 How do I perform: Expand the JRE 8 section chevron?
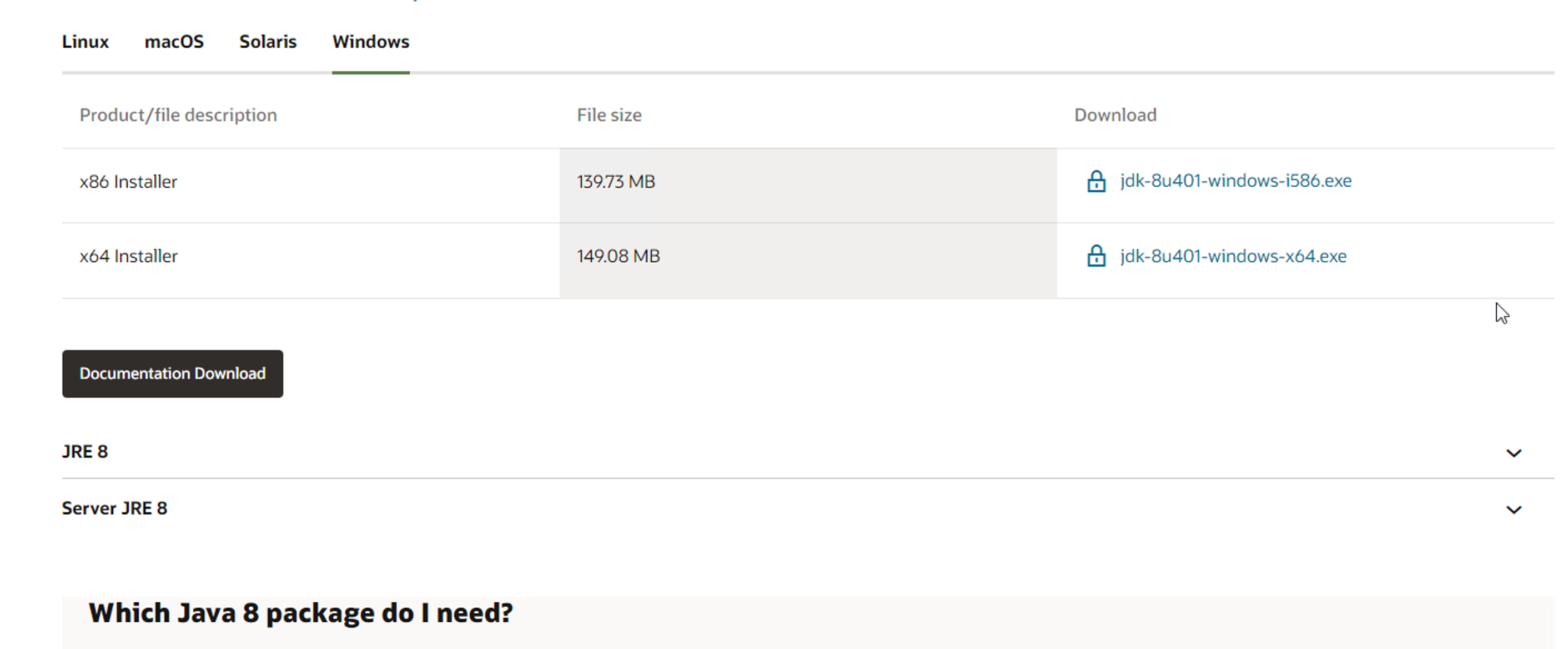(1513, 453)
